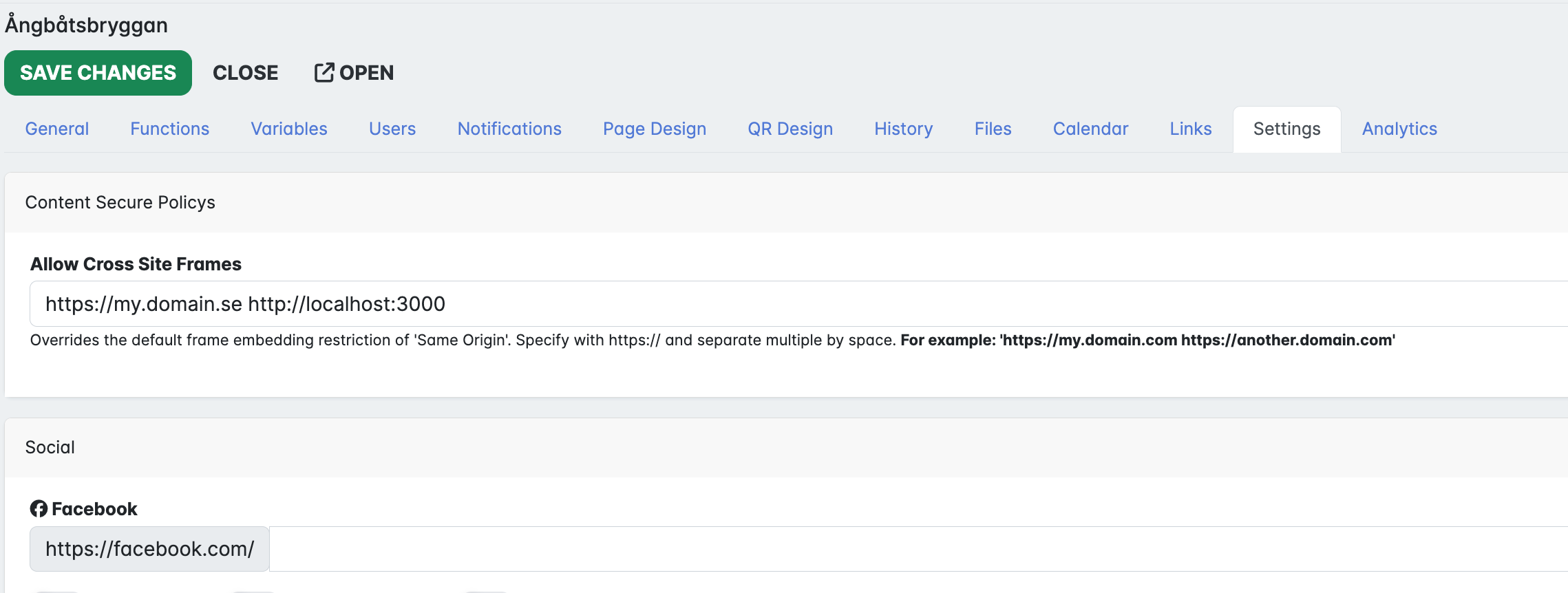Click the https://facebook.com/ prefix label
The width and height of the screenshot is (1568, 593).
pyautogui.click(x=149, y=549)
